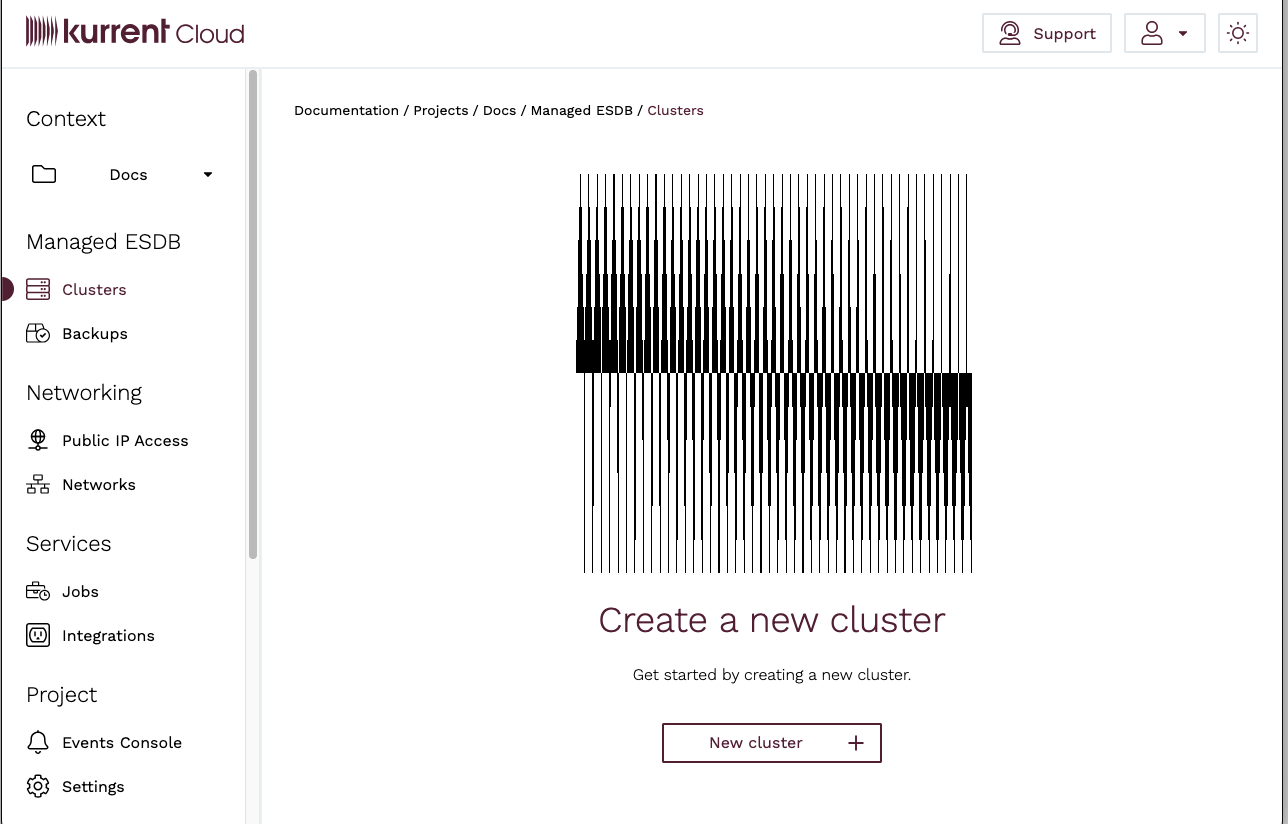Click the Clusters server icon in sidebar
This screenshot has height=824, width=1288.
tap(38, 290)
